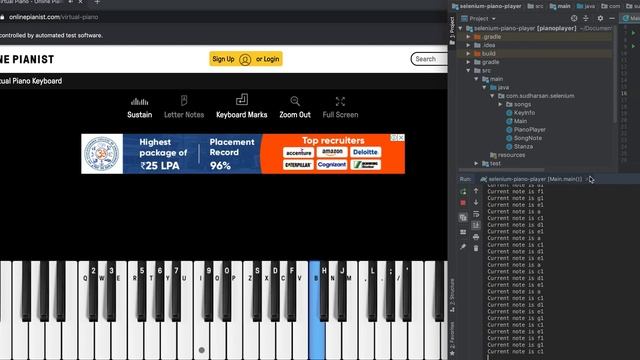Viewport: 640px width, 360px height.
Task: Expand the .idea folder
Action: [x=469, y=45]
